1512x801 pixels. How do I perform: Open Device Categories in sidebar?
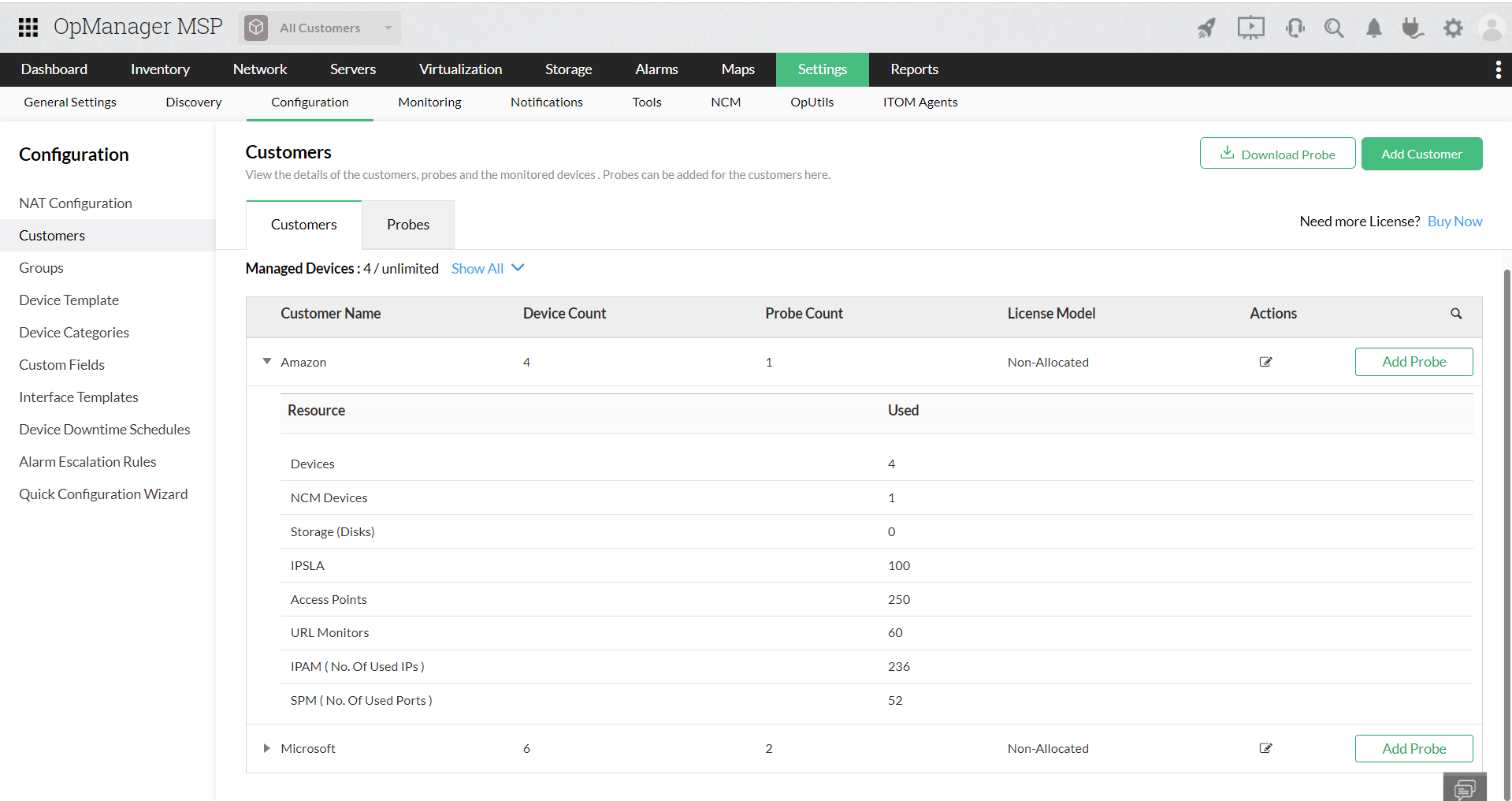point(74,333)
